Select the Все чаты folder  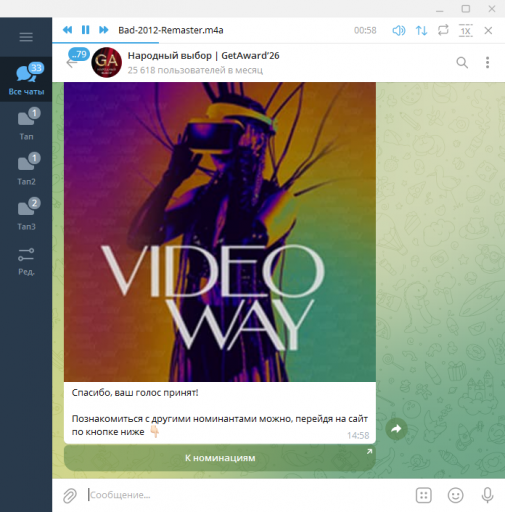tap(26, 79)
